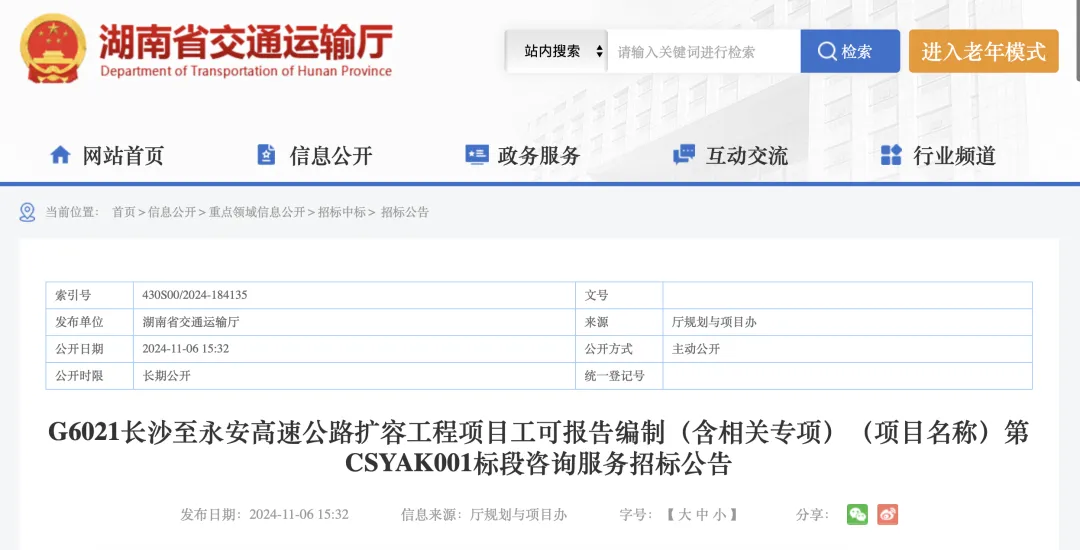The height and width of the screenshot is (550, 1080).
Task: Enable 进入老年模式 senior mode
Action: (x=984, y=51)
